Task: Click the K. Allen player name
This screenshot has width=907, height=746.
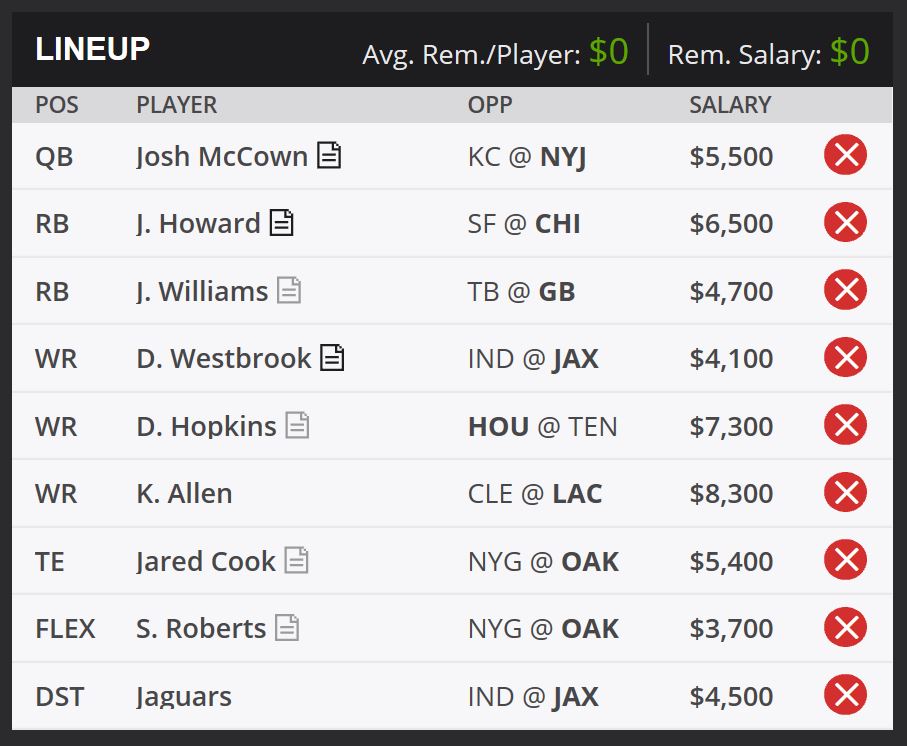Action: click(184, 494)
